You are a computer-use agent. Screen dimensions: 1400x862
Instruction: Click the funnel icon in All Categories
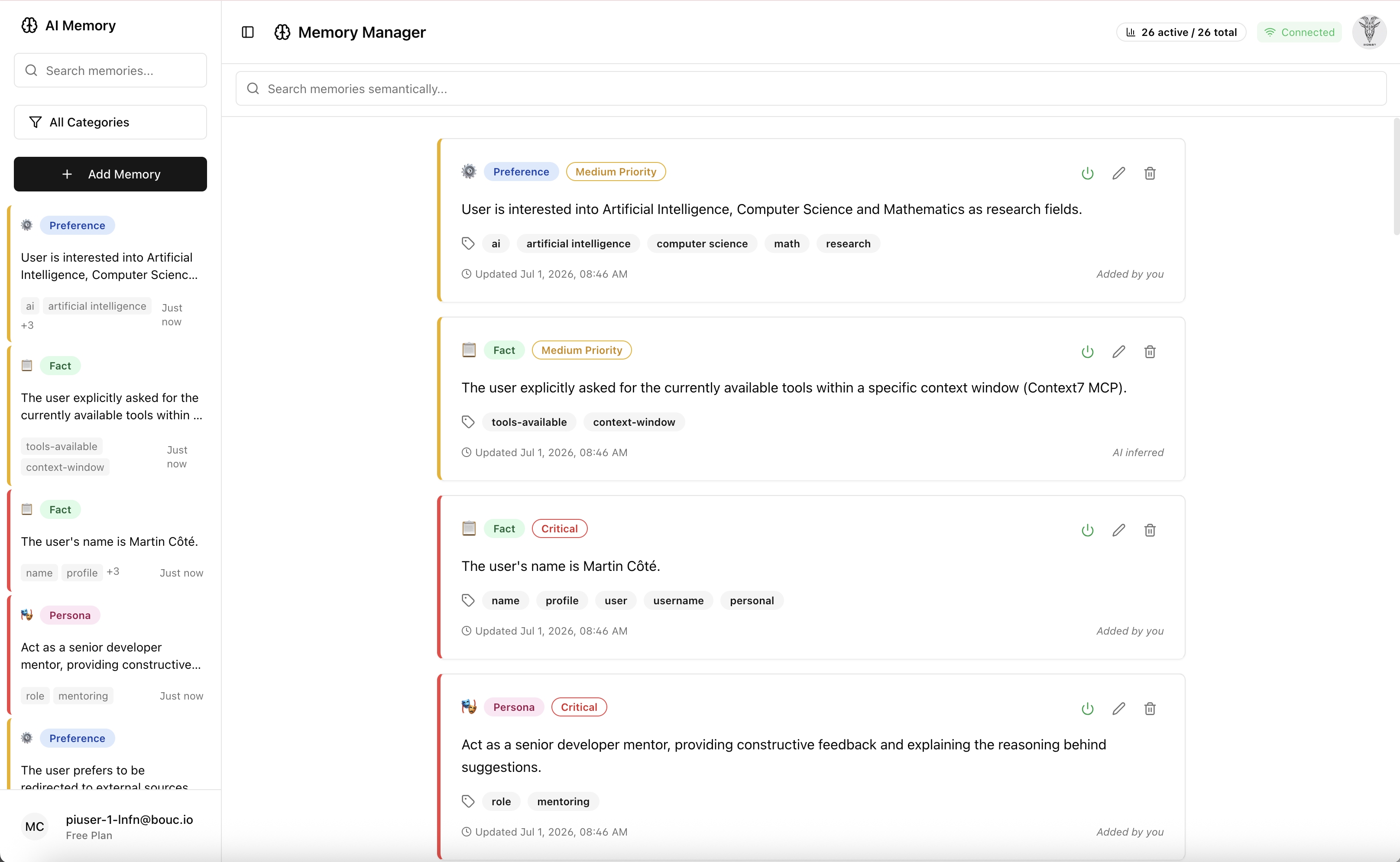pos(35,122)
